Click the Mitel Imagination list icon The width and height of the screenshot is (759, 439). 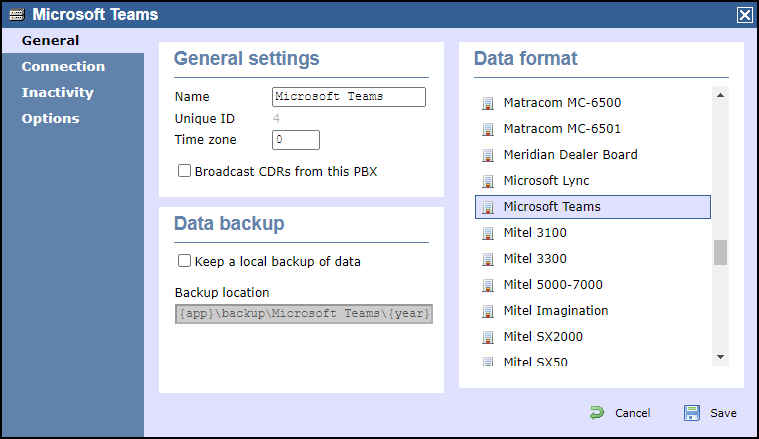pos(487,311)
